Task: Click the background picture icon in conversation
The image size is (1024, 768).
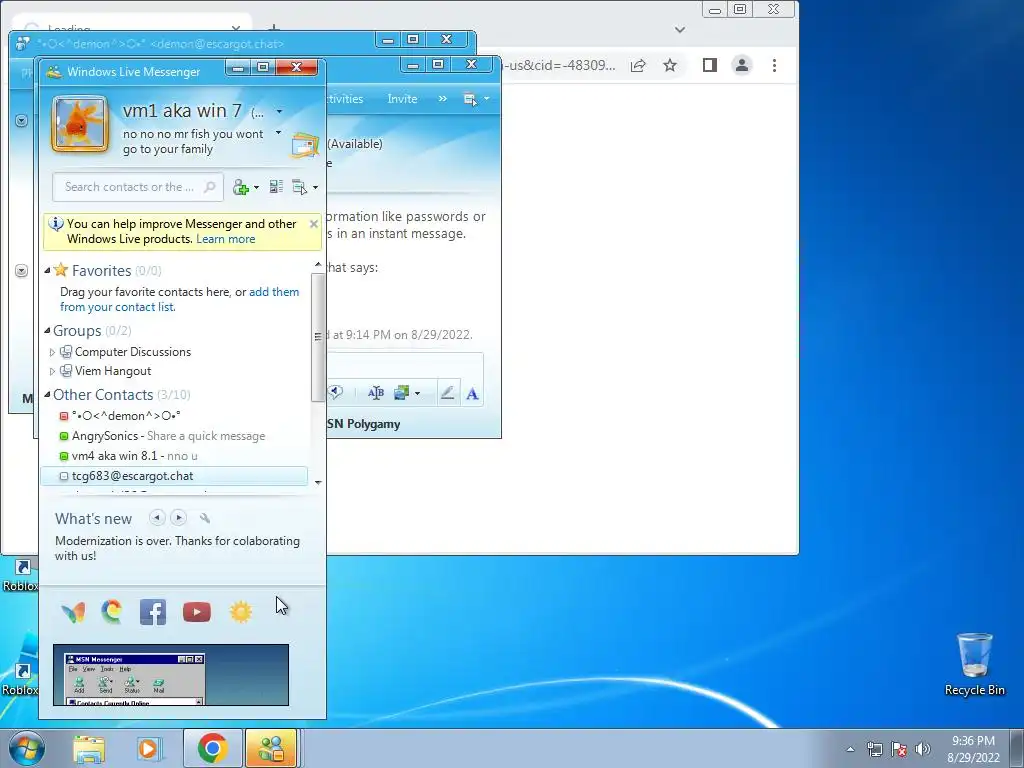Action: (401, 392)
